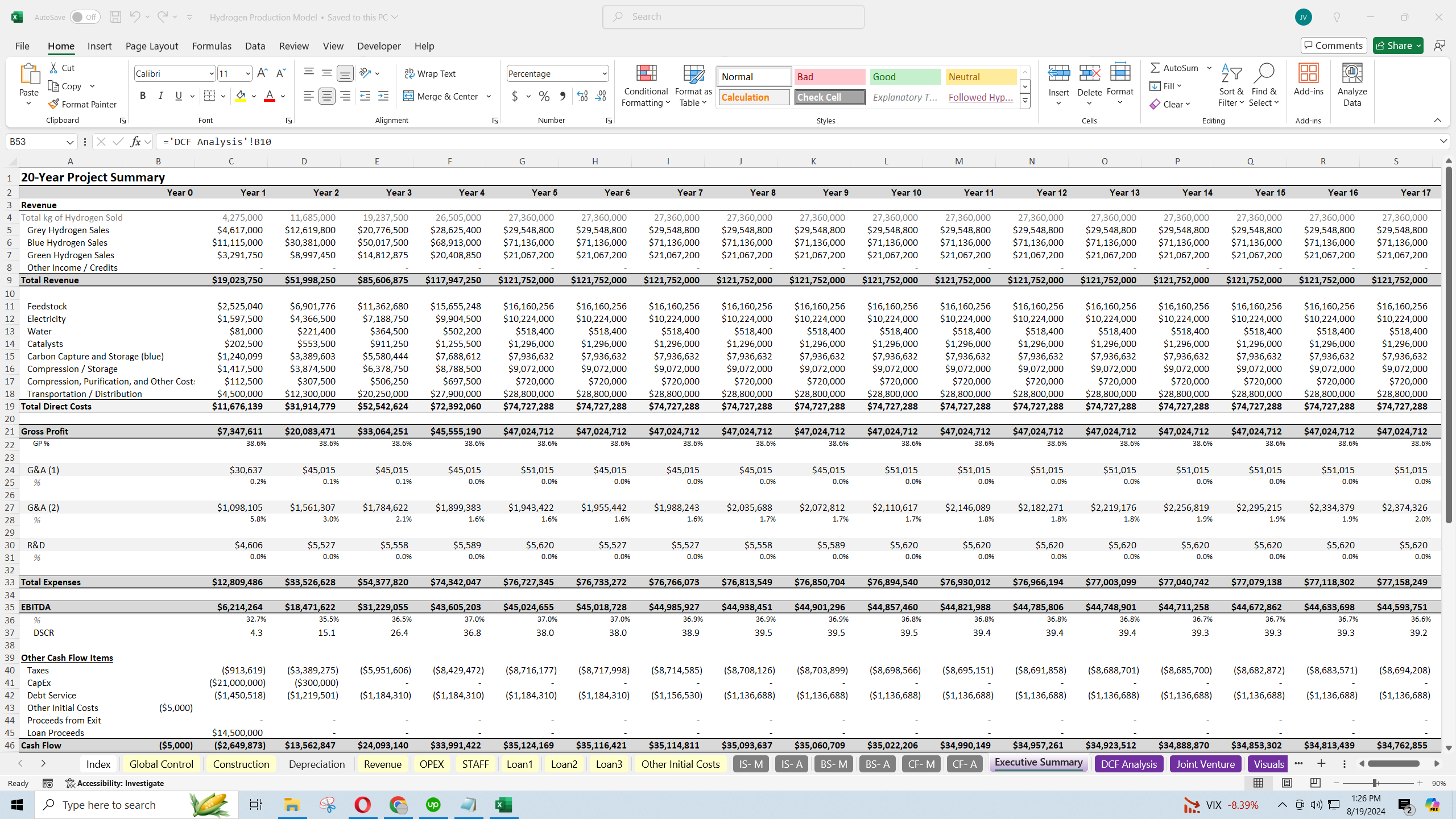Toggle Italic formatting

tap(161, 96)
